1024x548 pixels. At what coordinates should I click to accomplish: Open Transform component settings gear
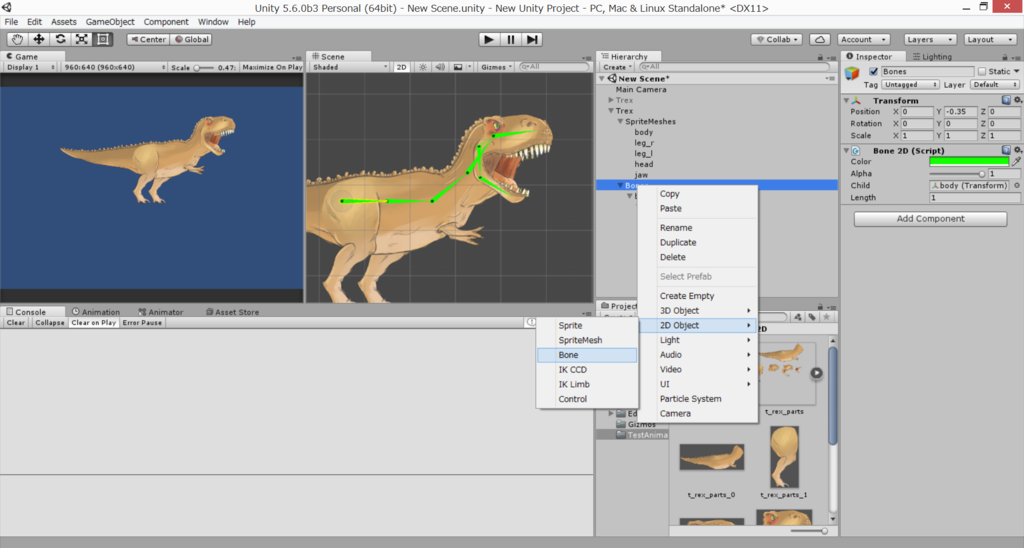coord(1017,100)
